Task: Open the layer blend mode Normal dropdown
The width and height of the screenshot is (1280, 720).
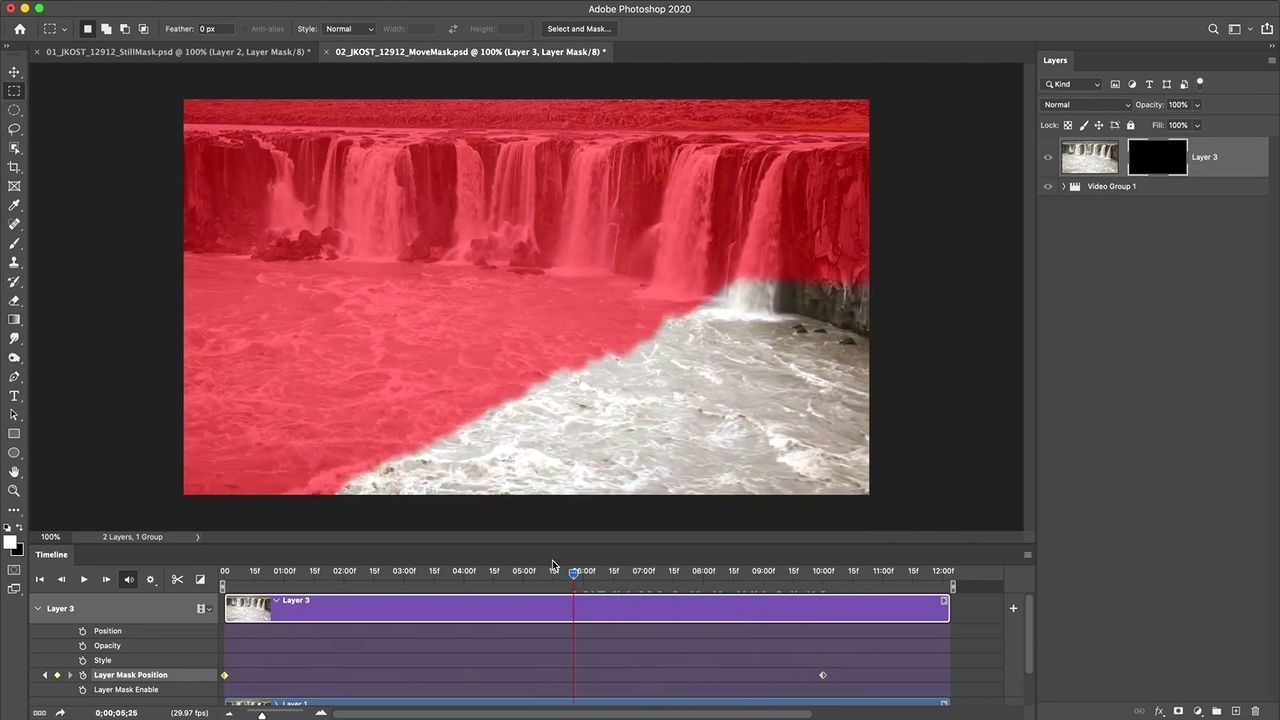Action: pyautogui.click(x=1086, y=105)
